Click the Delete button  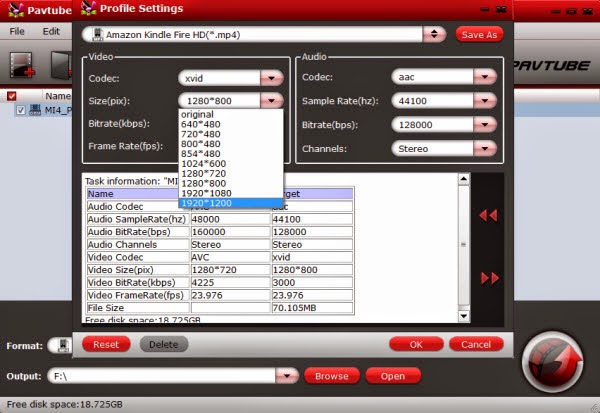tap(164, 344)
